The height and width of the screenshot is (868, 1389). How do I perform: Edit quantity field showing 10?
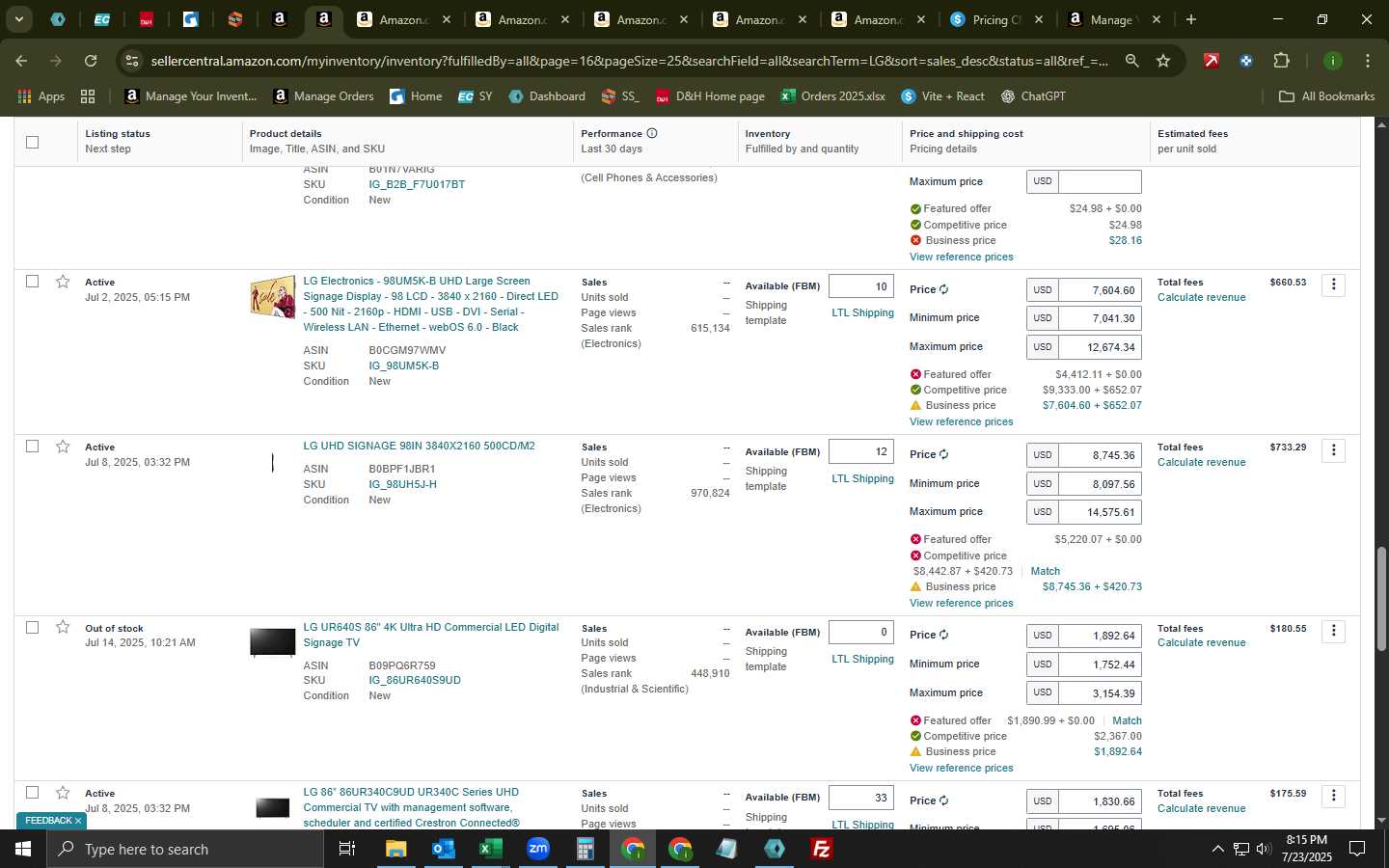click(861, 286)
